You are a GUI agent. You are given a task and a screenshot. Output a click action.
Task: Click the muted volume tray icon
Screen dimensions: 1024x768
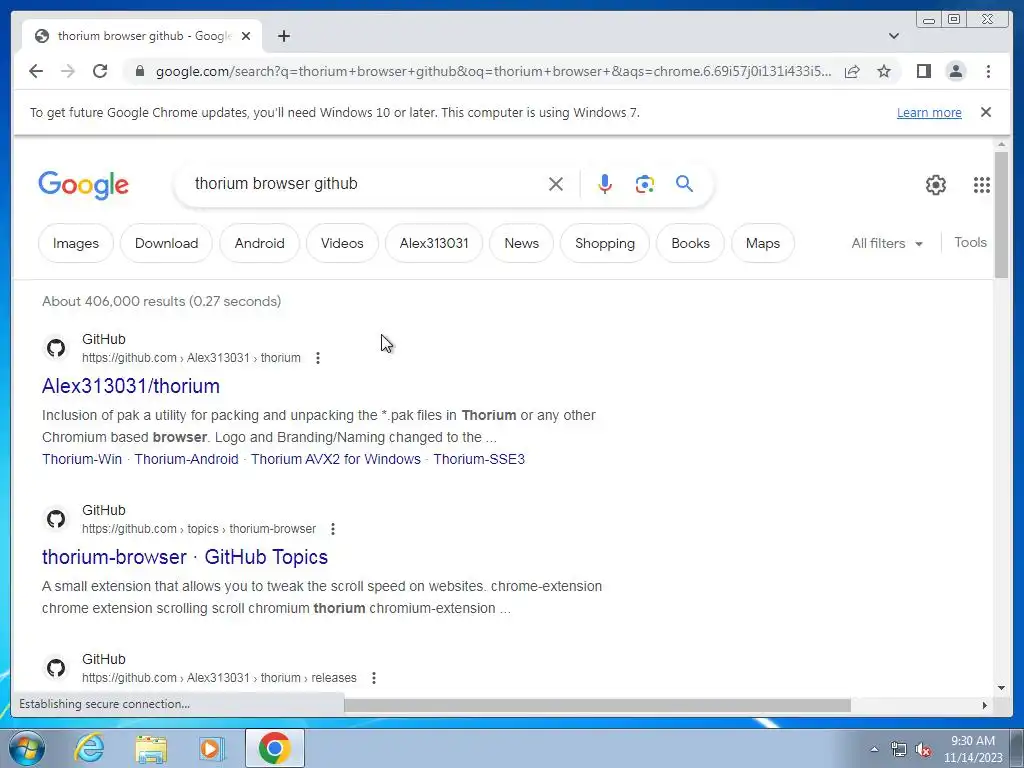click(x=923, y=750)
